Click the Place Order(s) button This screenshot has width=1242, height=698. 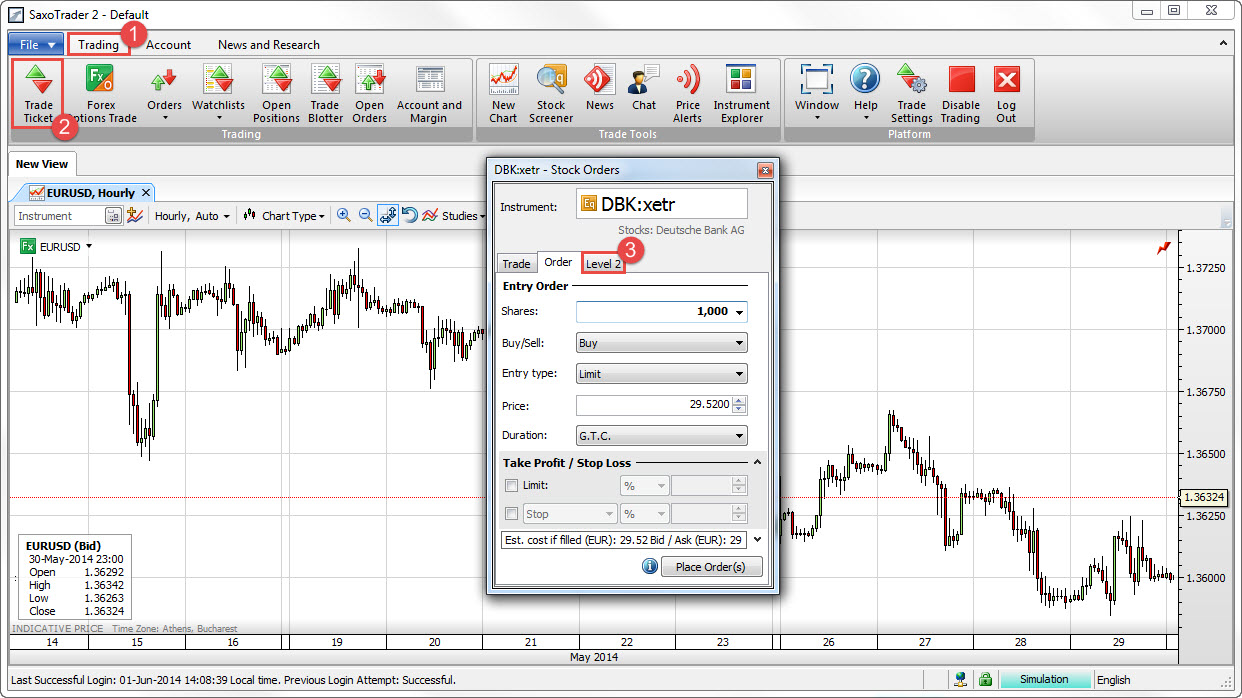point(712,567)
